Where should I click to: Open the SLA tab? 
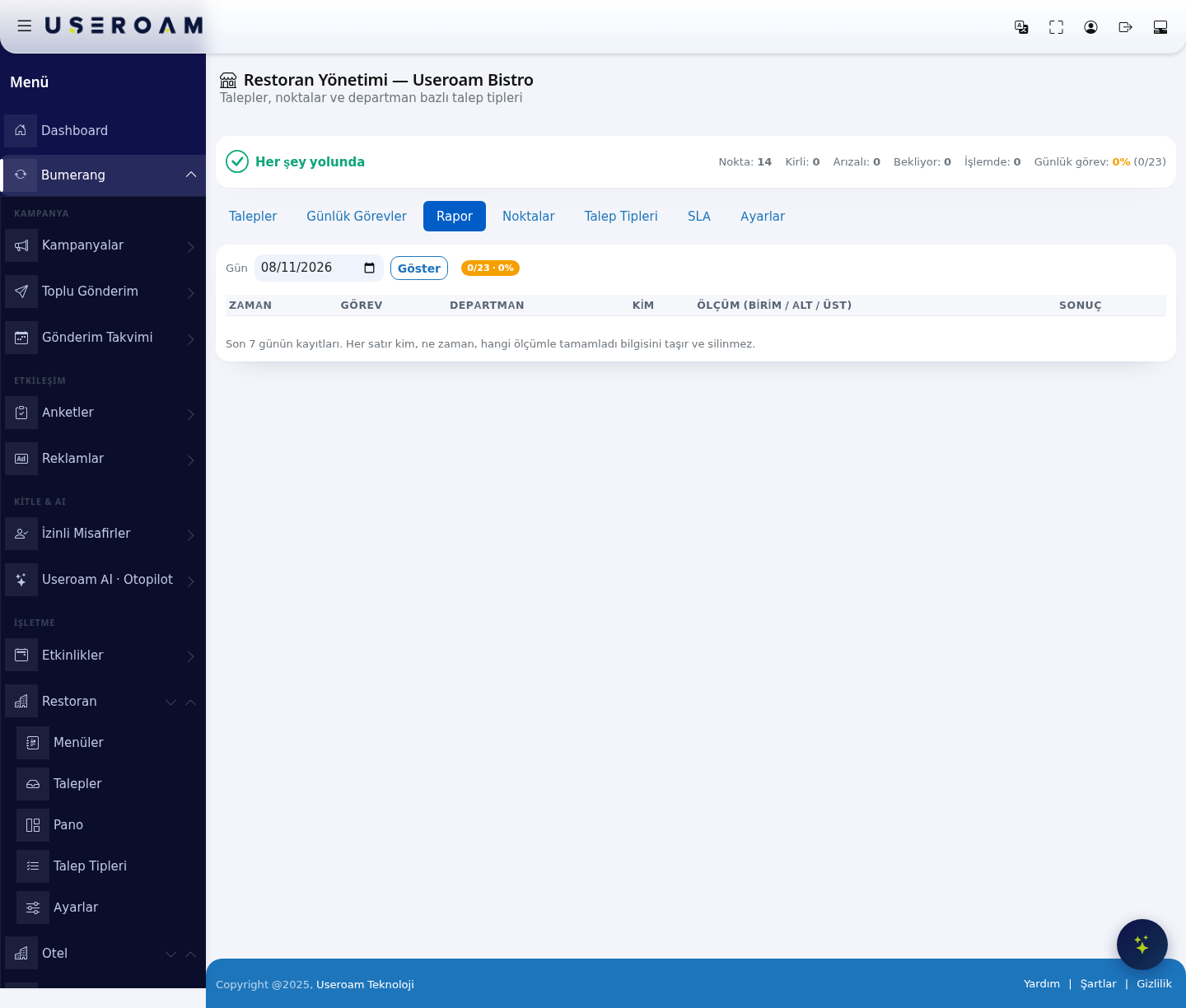(699, 216)
